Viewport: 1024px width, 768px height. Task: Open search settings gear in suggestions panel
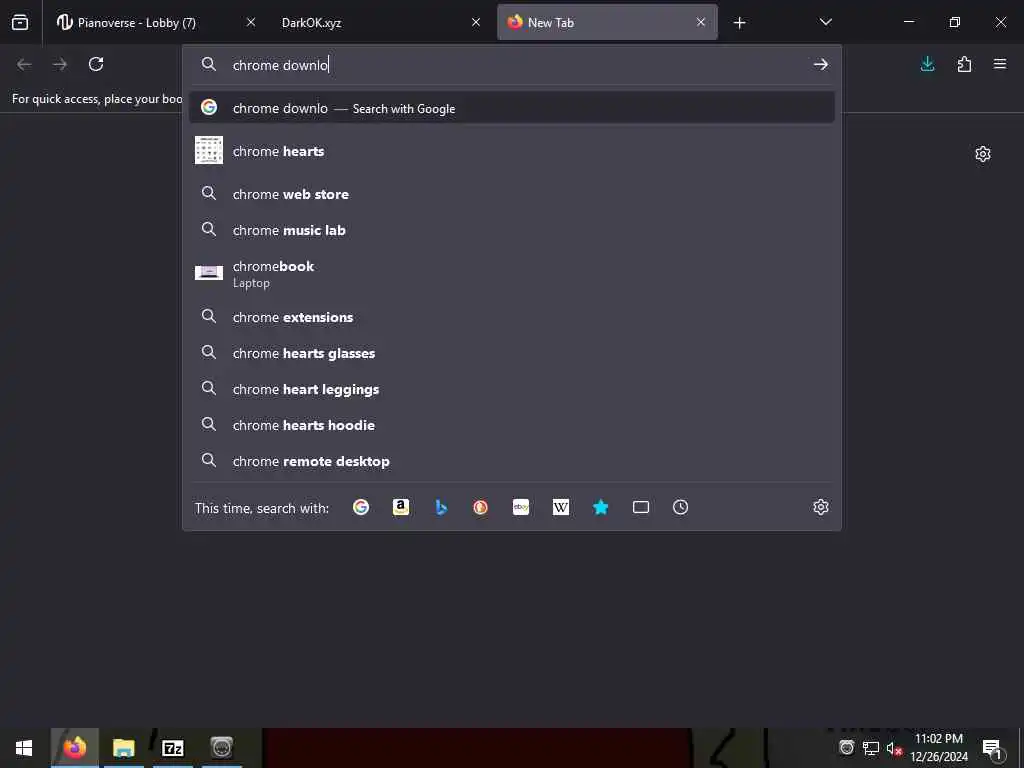click(821, 507)
